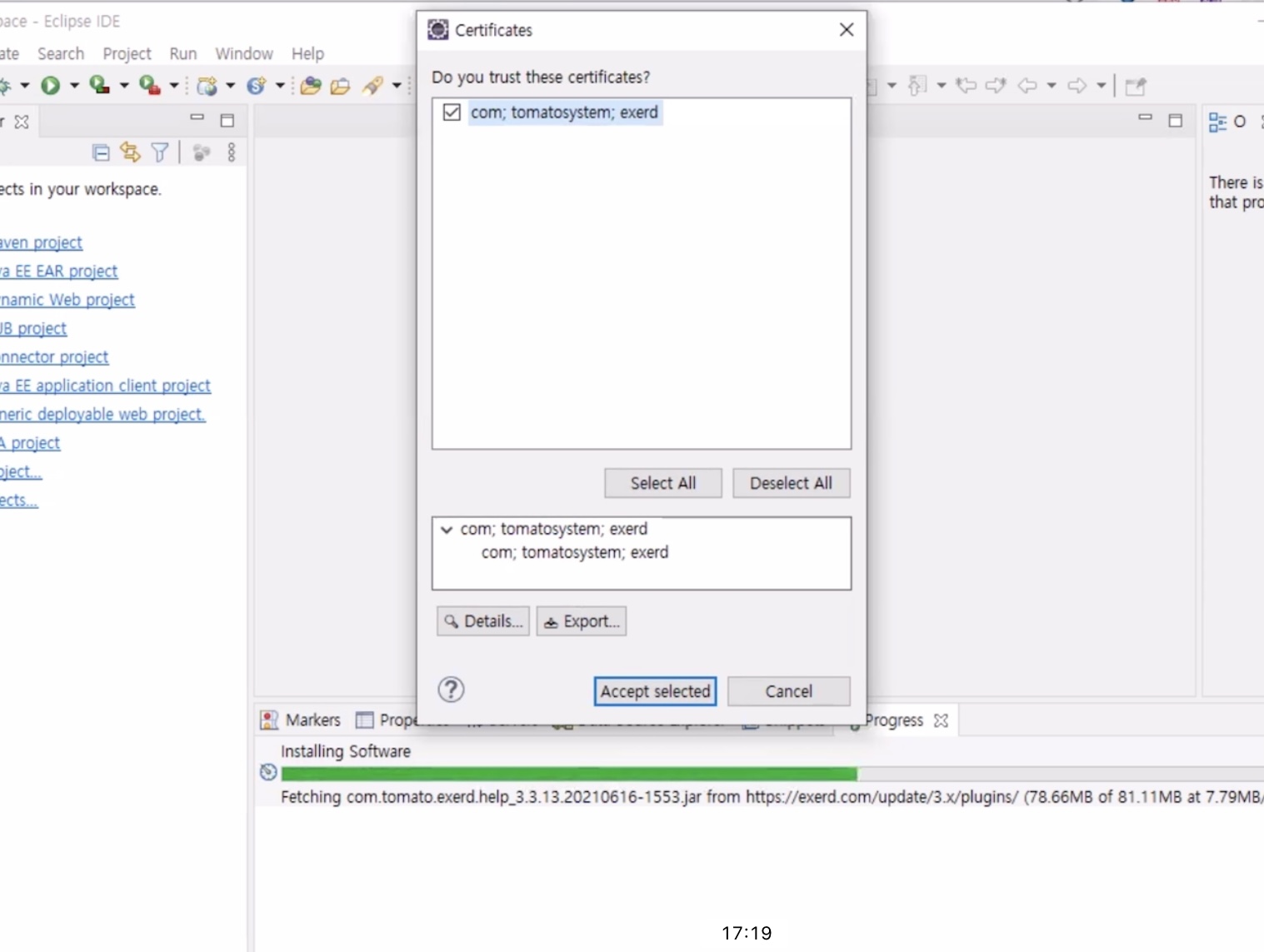Uncheck the com; tomatosystem; exerd certificate checkbox
Screen dimensions: 1264x952
tap(452, 112)
